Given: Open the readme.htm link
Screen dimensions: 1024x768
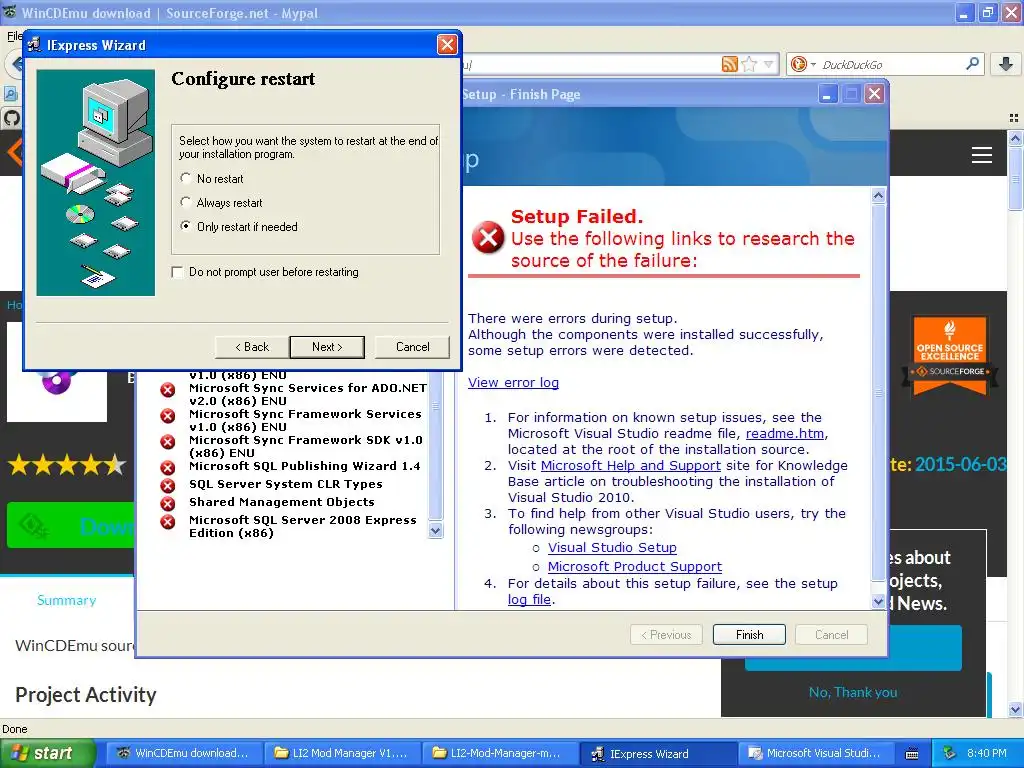Looking at the screenshot, I should 785,434.
